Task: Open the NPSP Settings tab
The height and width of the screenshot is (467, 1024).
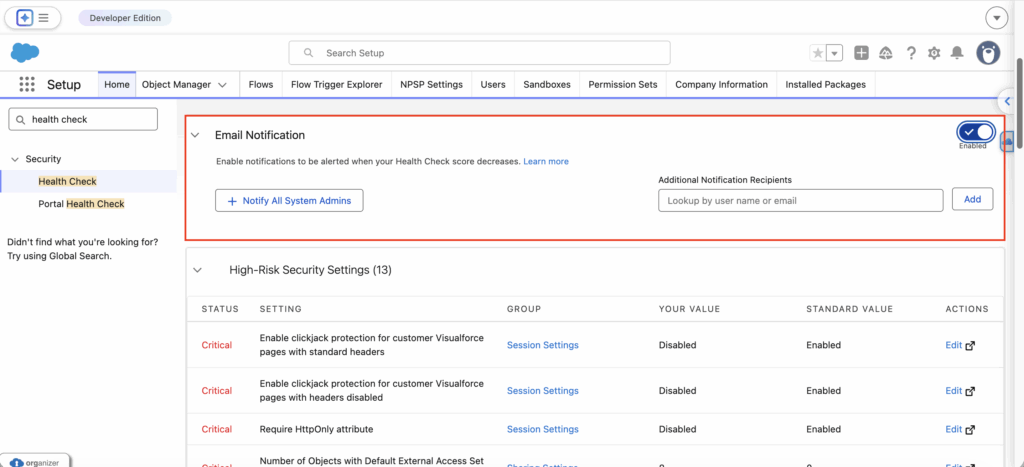Action: point(431,84)
